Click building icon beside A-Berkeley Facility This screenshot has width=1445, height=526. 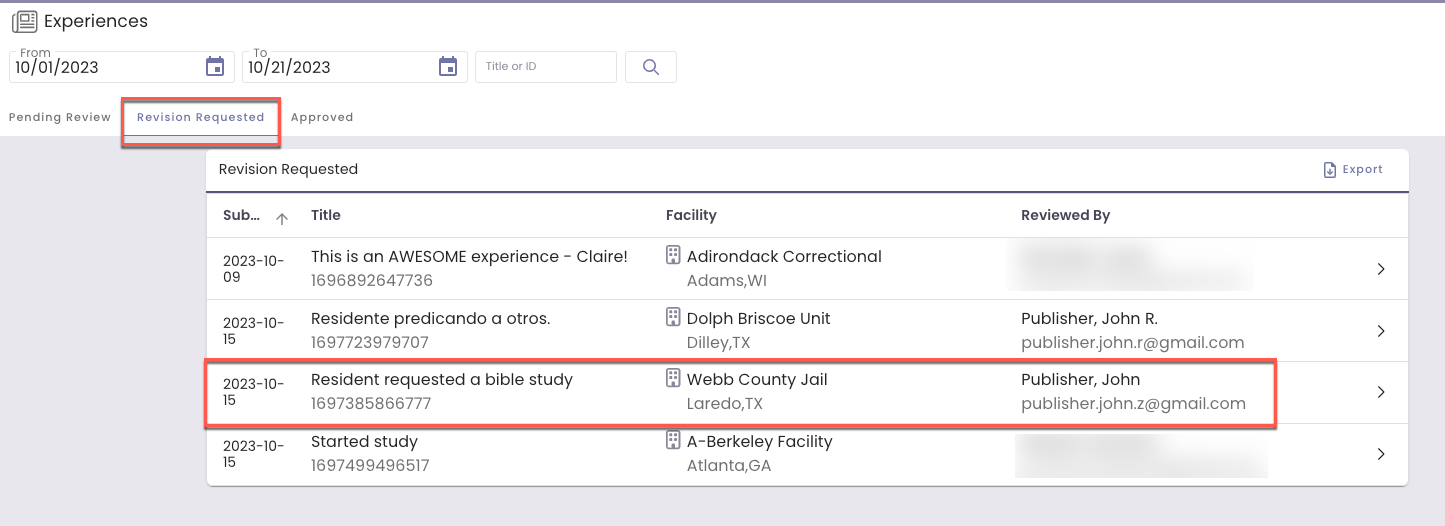coord(673,441)
